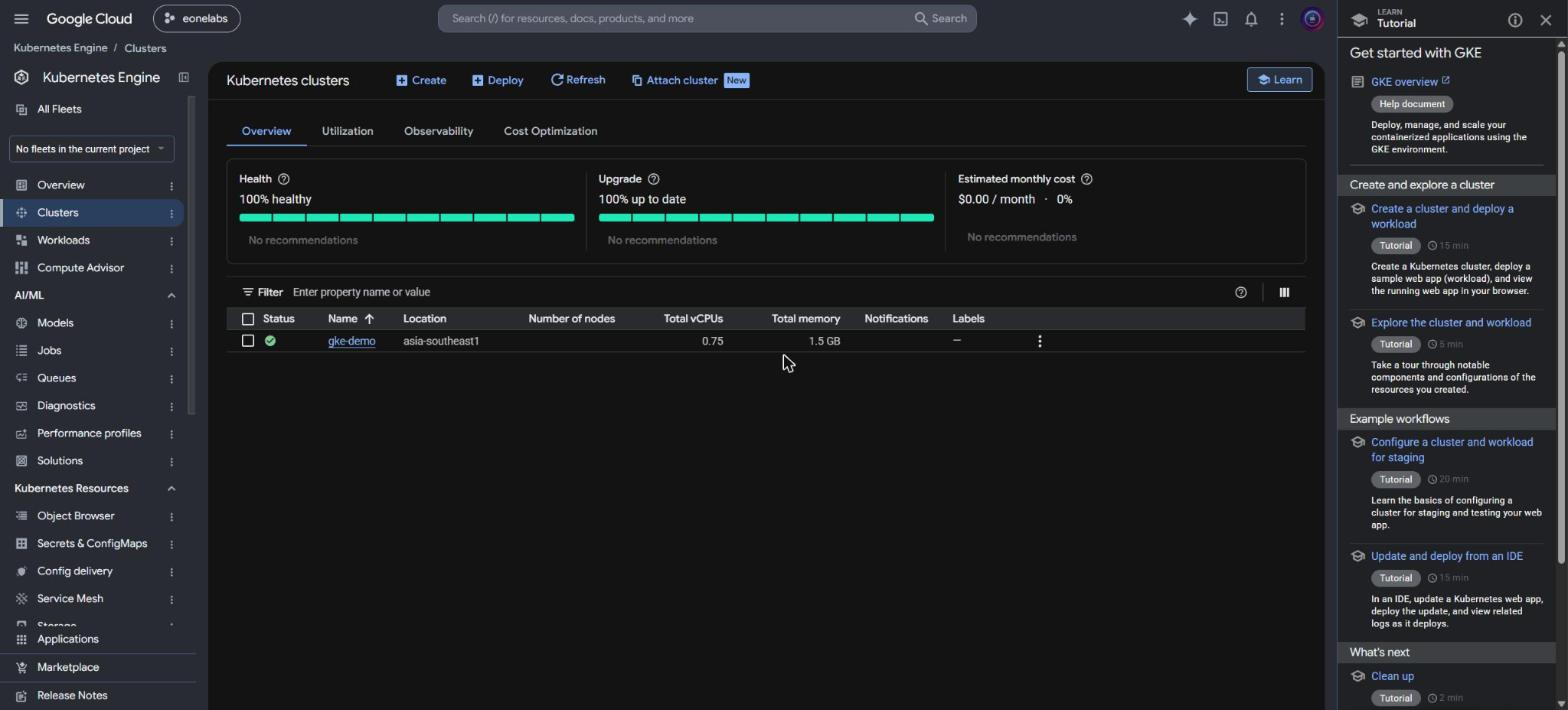The width and height of the screenshot is (1568, 710).
Task: Open Gemini AI assistant sparkle icon
Action: 1189,19
